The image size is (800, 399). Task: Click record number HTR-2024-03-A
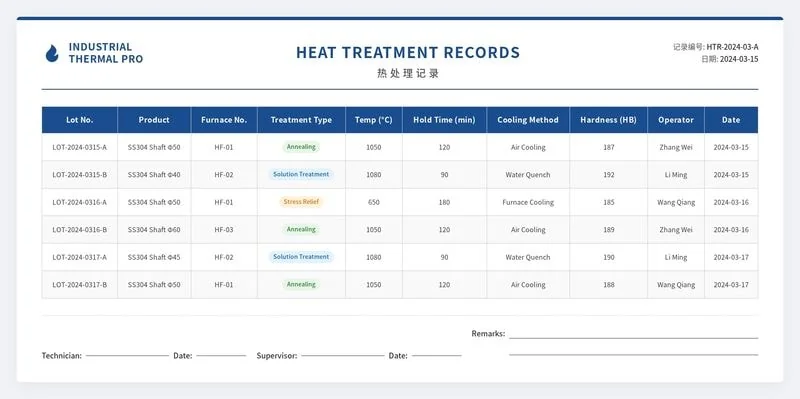pos(732,47)
